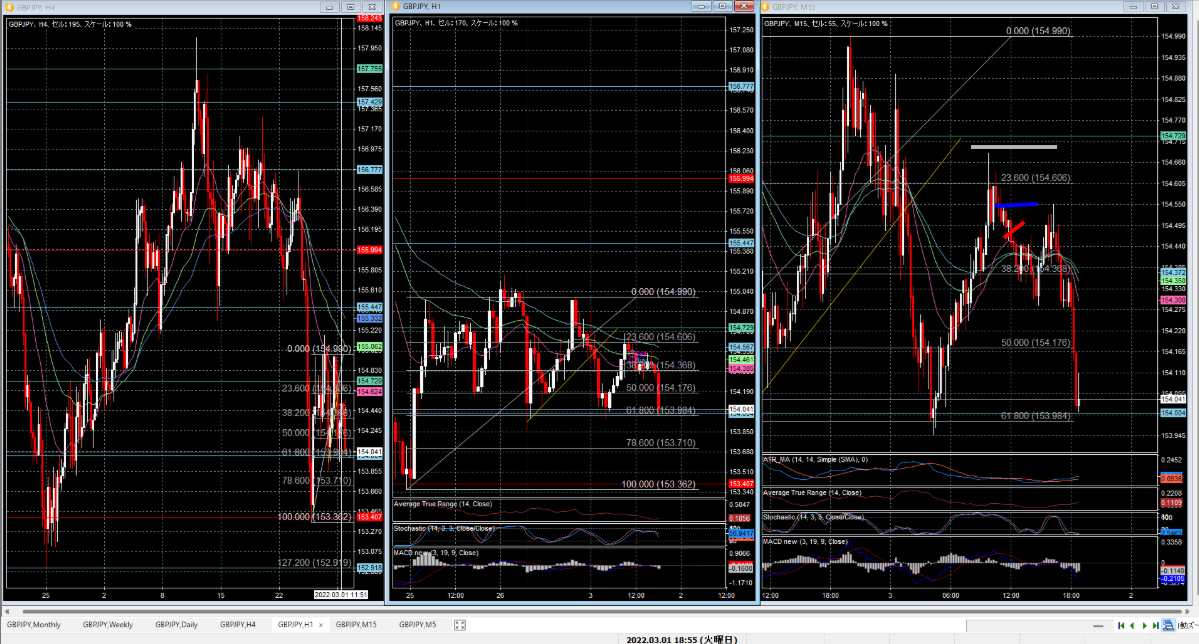Click the 0.000 (154.990) Fibonacci label on M15 chart
1199x644 pixels.
coord(1038,31)
